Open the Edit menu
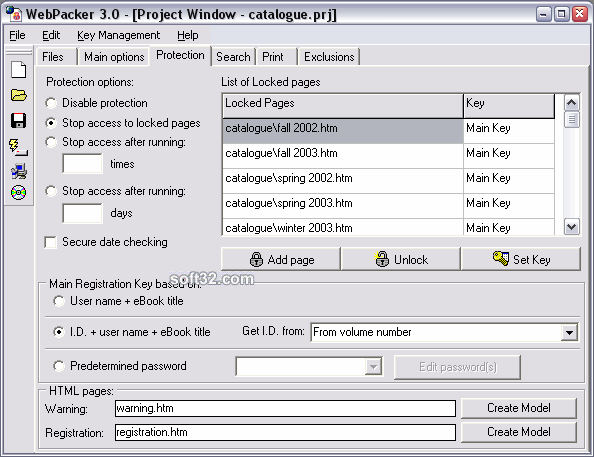Screen dimensions: 594x457 [51, 35]
